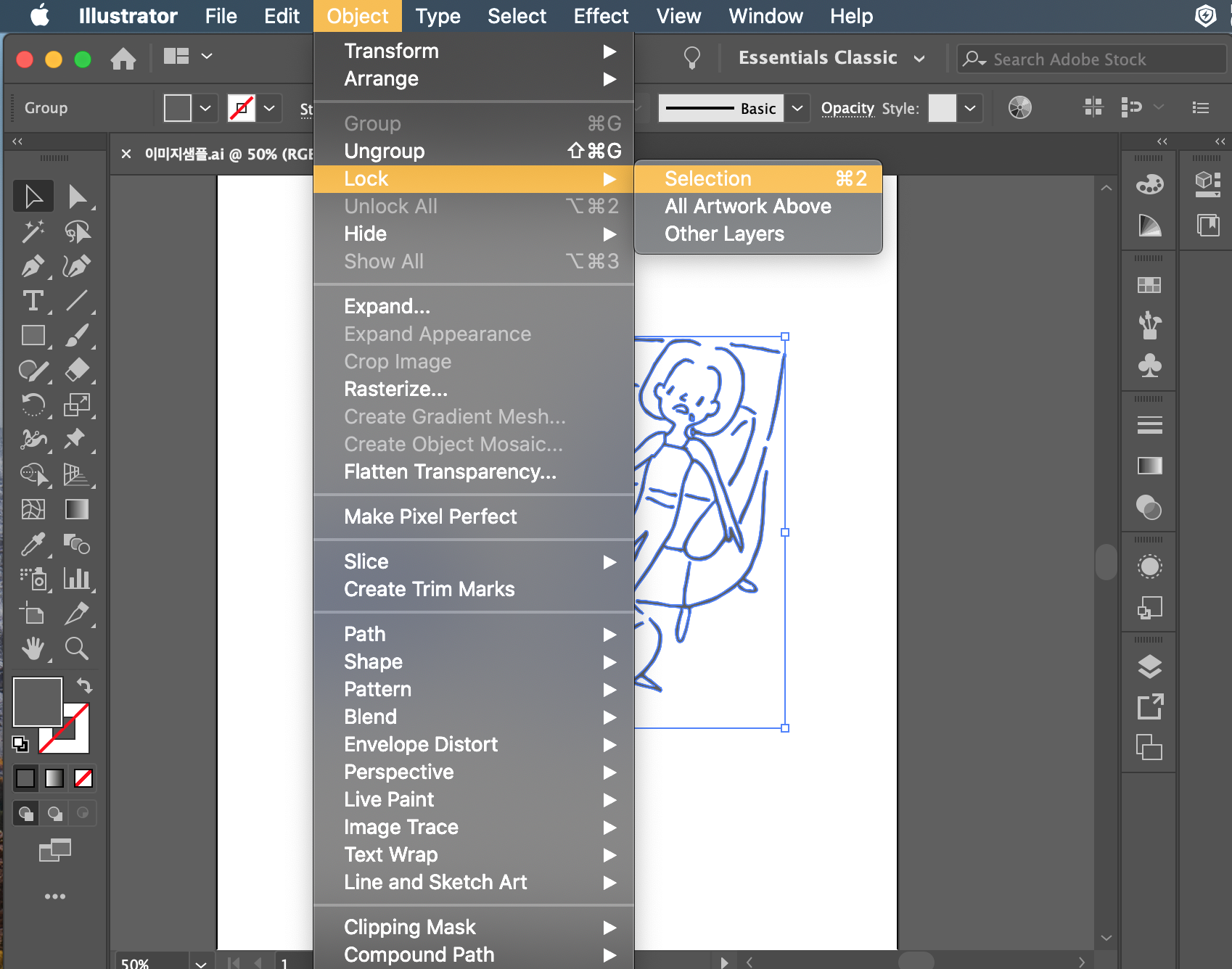Change screen mode icon
Image resolution: width=1232 pixels, height=969 pixels.
[54, 850]
